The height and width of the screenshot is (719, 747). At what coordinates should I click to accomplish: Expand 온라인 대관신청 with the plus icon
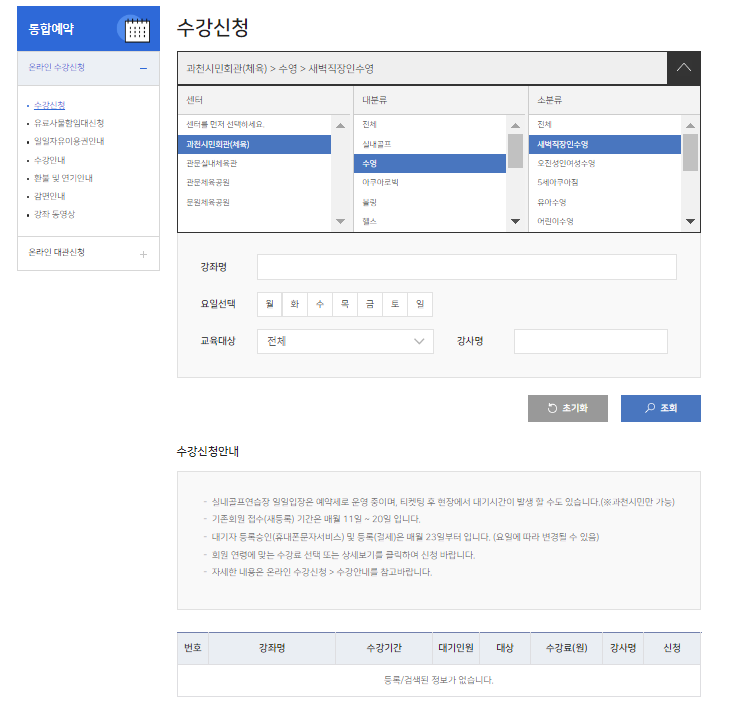point(143,254)
